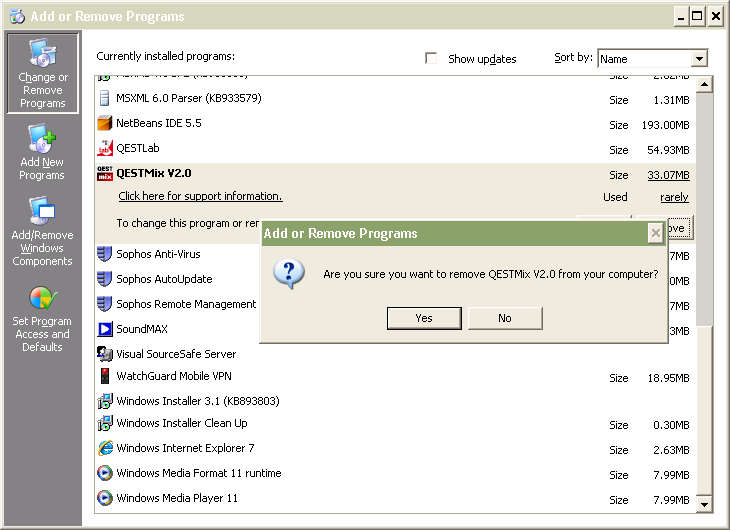Open the Sort by dropdown

[699, 59]
